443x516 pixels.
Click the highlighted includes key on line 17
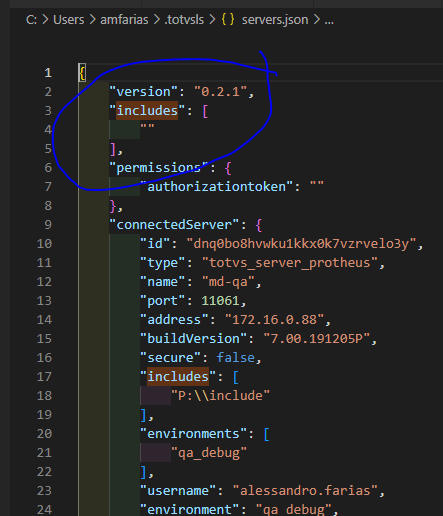(178, 377)
